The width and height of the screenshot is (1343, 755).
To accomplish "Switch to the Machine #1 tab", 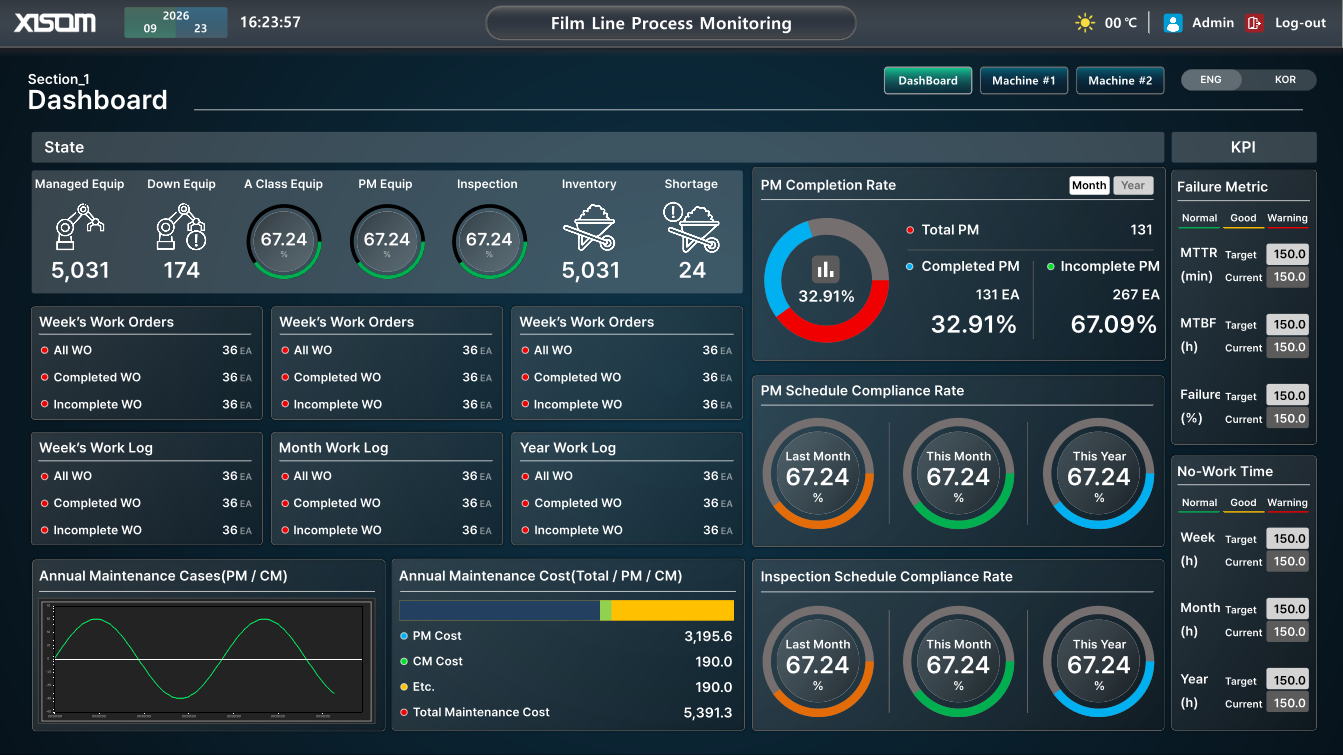I will [x=1024, y=80].
